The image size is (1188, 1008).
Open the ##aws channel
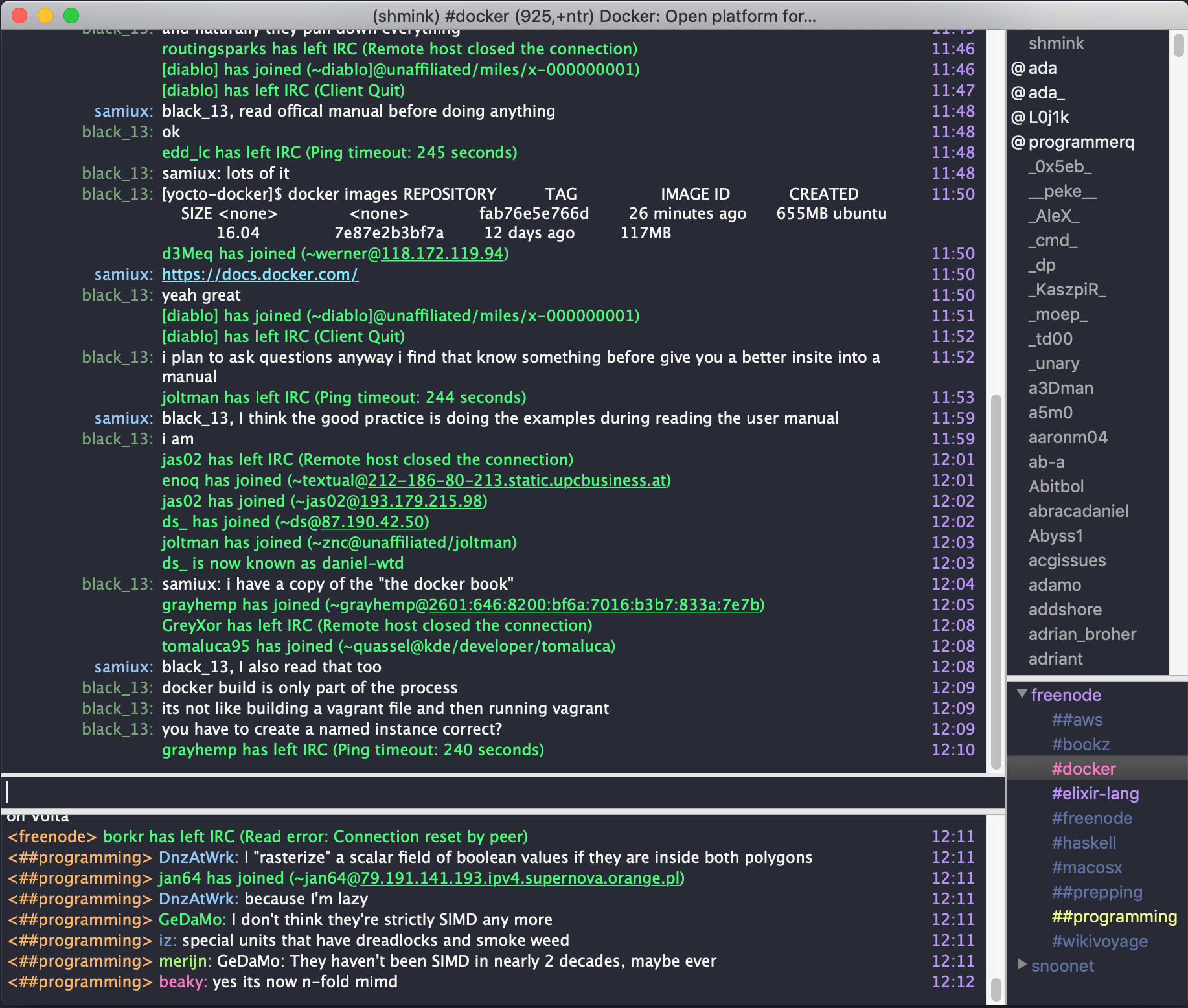coord(1077,719)
